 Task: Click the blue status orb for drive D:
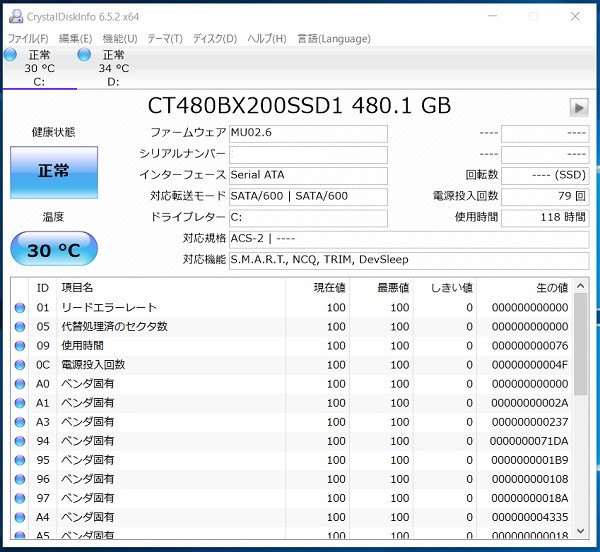[84, 55]
